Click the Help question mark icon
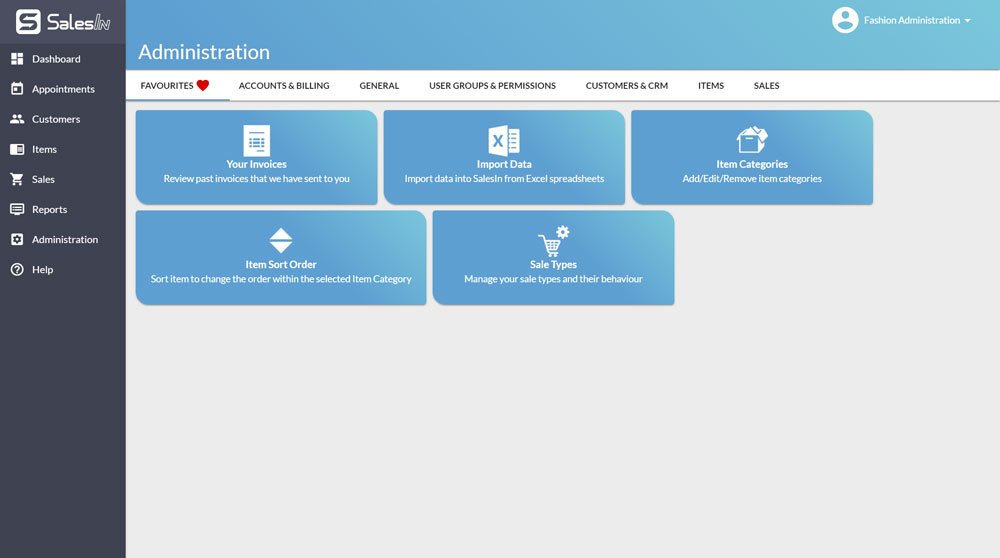The image size is (1000, 558). coord(17,269)
